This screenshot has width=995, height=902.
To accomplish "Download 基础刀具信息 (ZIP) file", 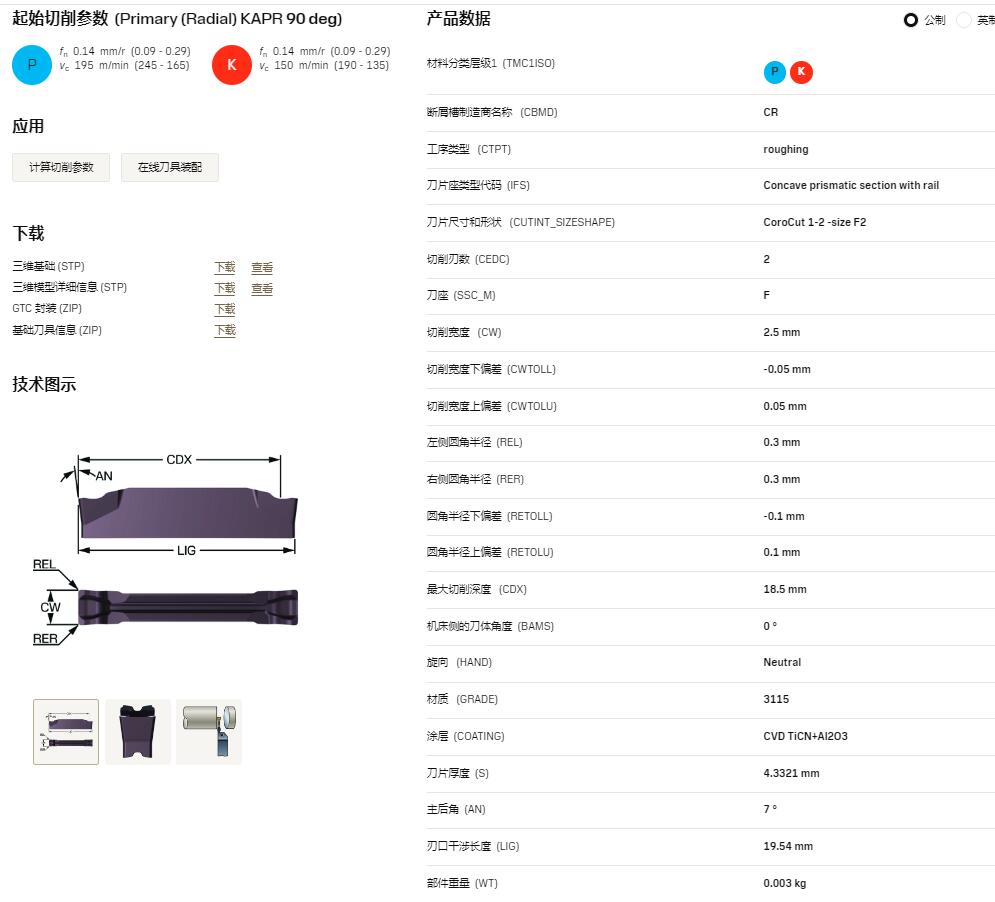I will [x=225, y=330].
